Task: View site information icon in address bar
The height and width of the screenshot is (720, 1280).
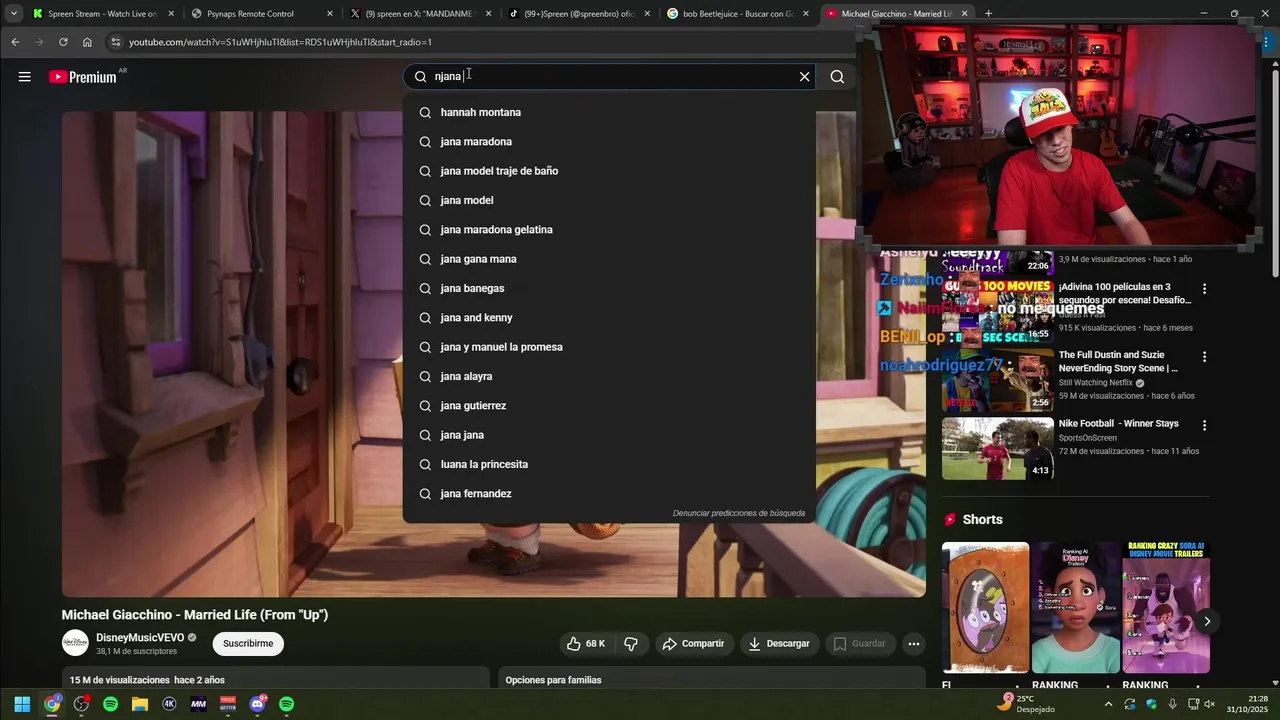Action: [116, 42]
